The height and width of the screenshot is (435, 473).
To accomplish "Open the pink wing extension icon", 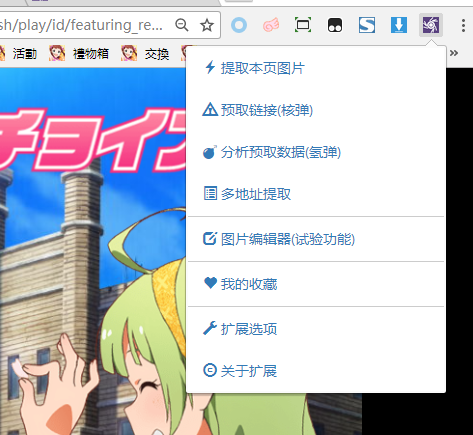I will tap(271, 25).
